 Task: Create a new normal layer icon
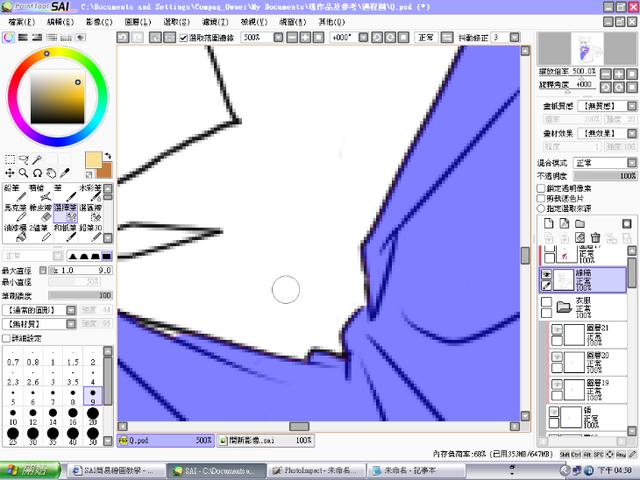click(x=549, y=223)
